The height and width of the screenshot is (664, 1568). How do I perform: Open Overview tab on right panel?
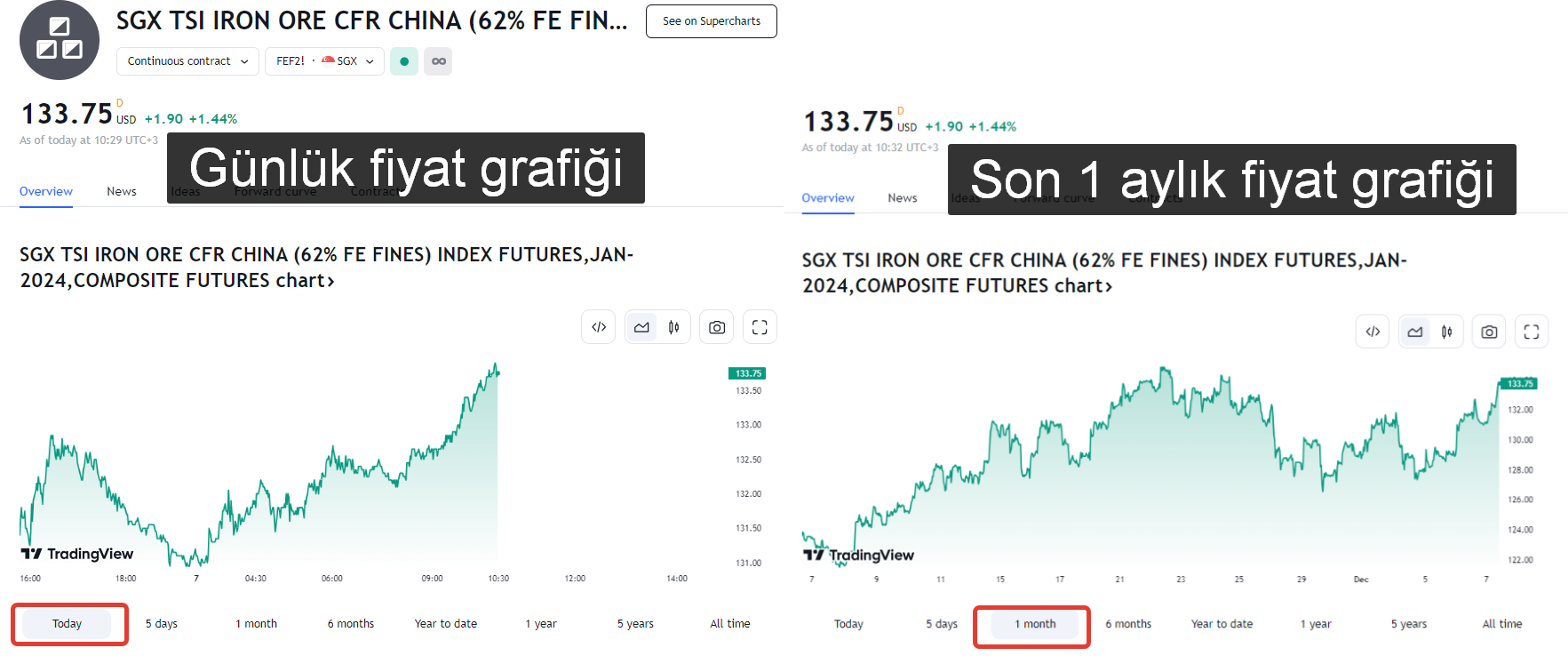tap(828, 197)
